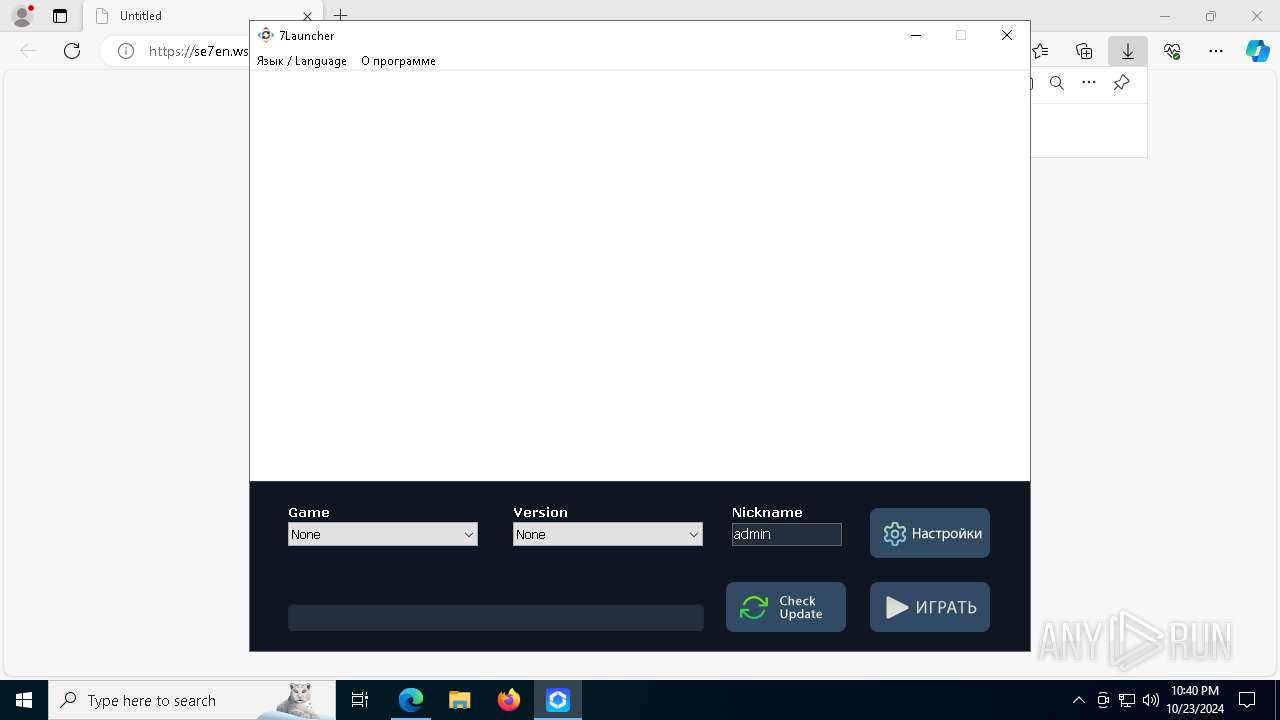The image size is (1280, 720).
Task: Show hidden system tray icons
Action: 1078,700
